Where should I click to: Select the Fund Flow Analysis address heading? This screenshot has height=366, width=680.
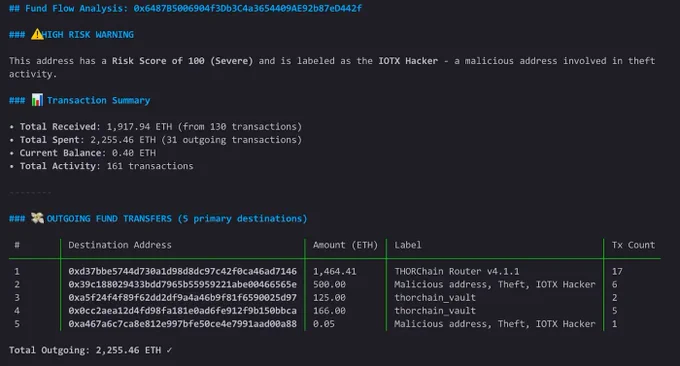click(185, 8)
